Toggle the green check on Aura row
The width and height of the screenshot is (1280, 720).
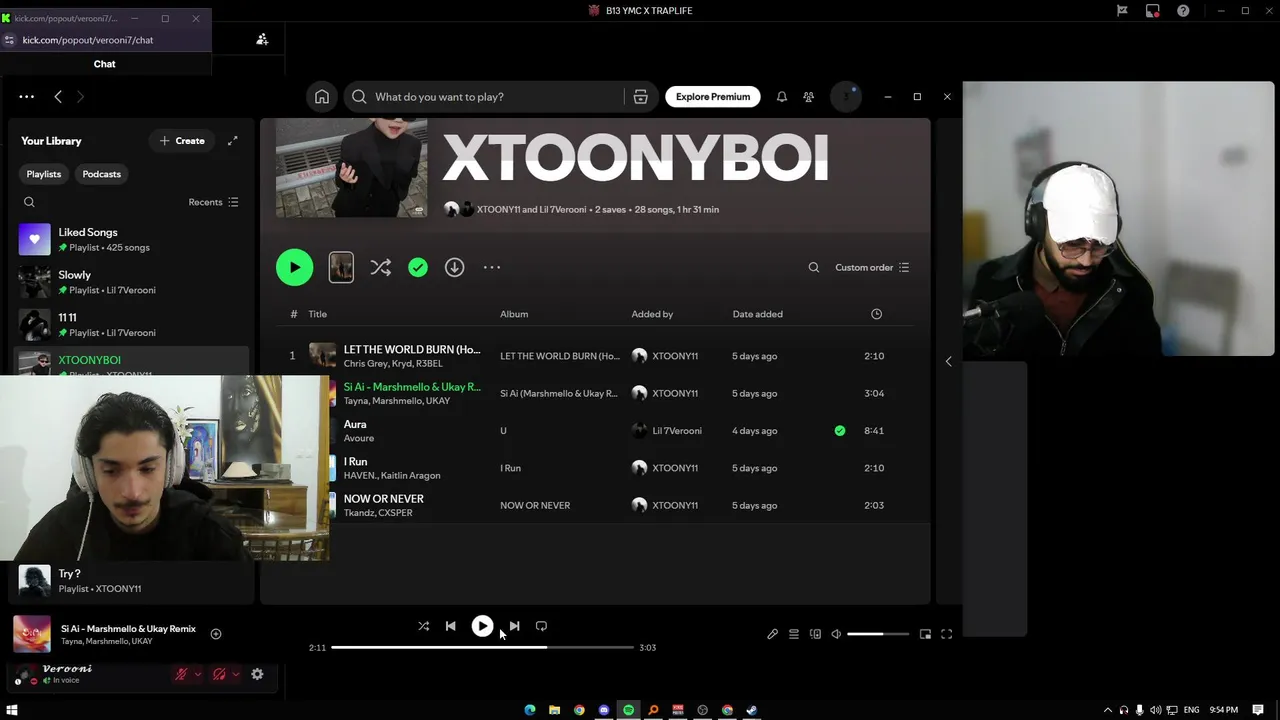coord(840,431)
